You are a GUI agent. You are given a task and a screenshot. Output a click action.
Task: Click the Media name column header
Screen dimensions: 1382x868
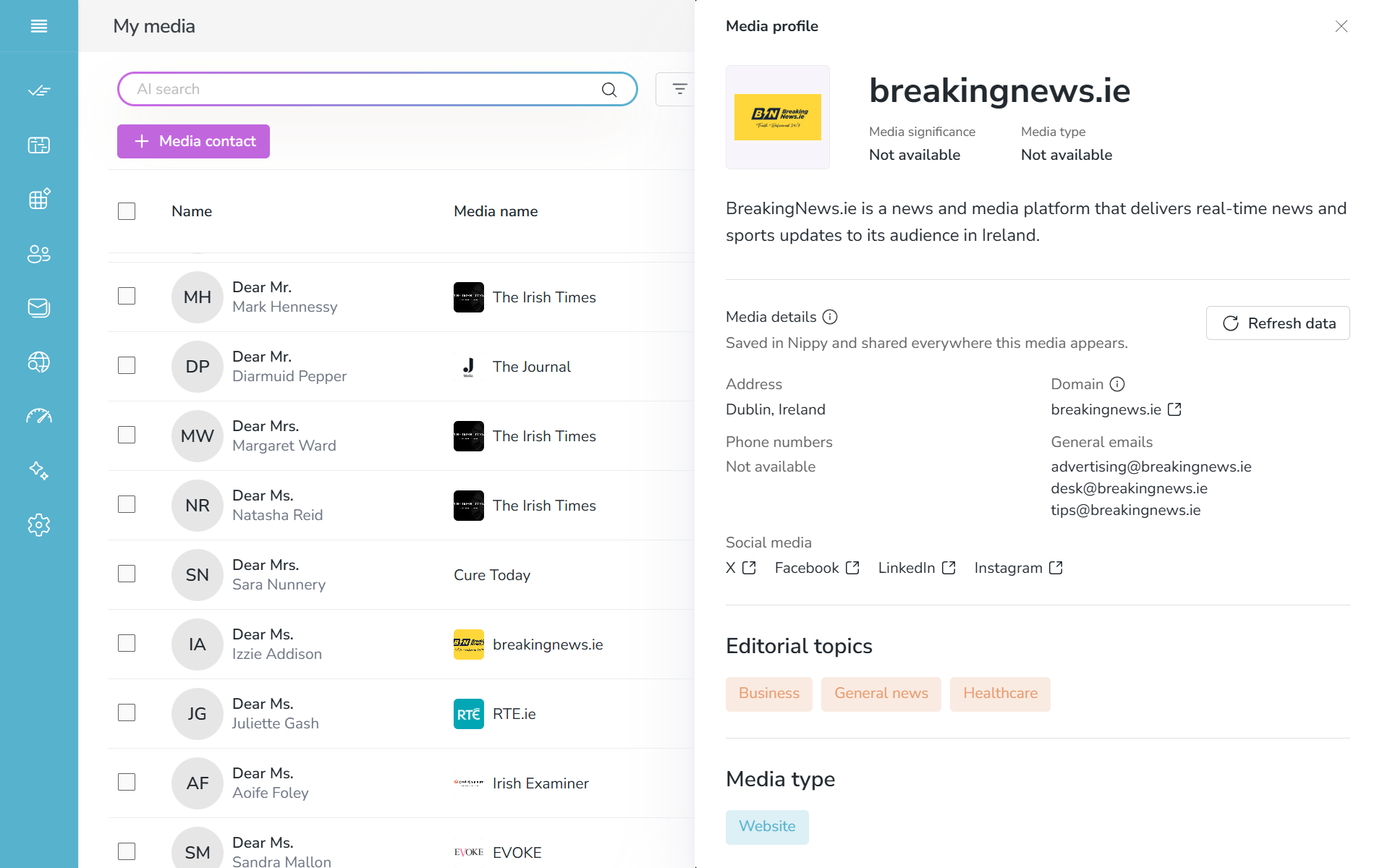[x=496, y=211]
